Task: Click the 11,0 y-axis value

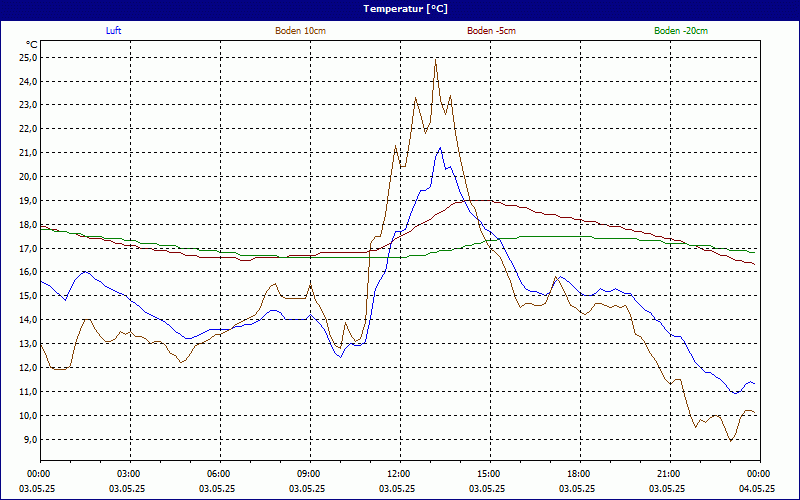Action: [x=29, y=391]
